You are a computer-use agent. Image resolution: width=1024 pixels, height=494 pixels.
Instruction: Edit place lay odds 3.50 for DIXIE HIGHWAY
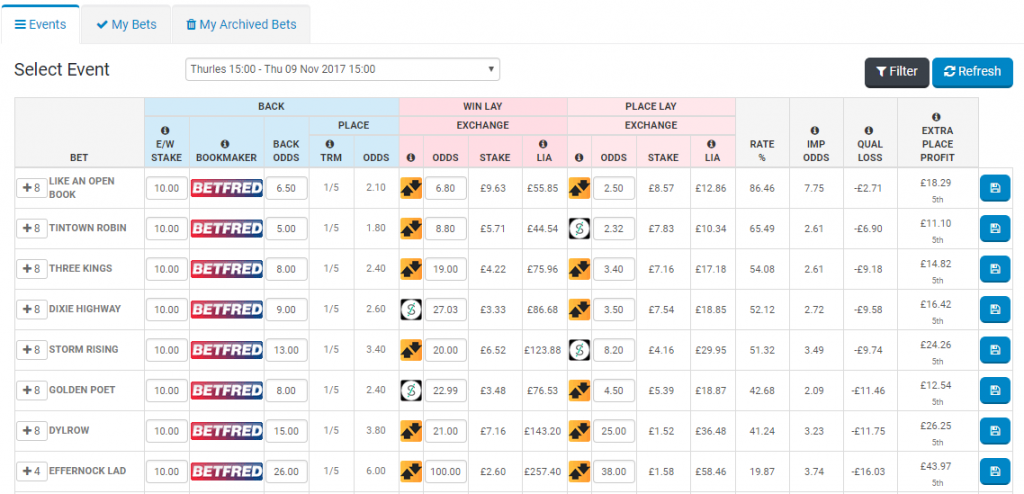[614, 310]
